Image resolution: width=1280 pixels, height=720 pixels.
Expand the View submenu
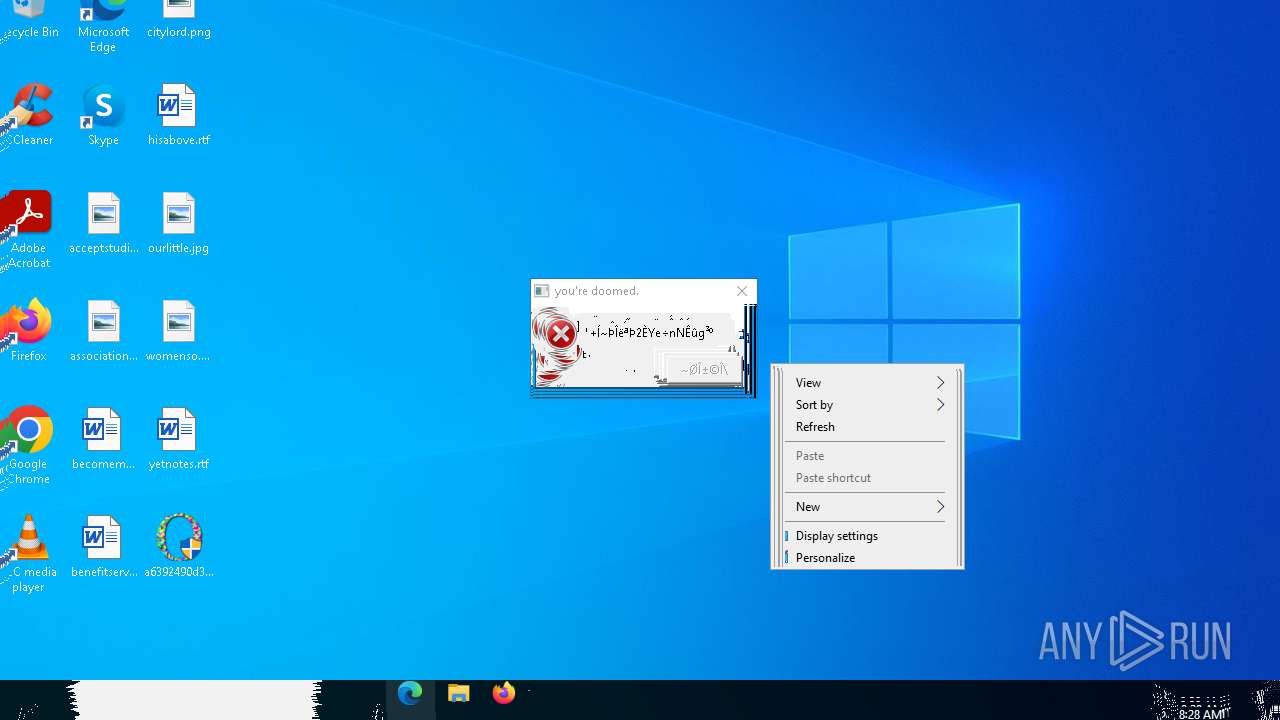coord(867,382)
